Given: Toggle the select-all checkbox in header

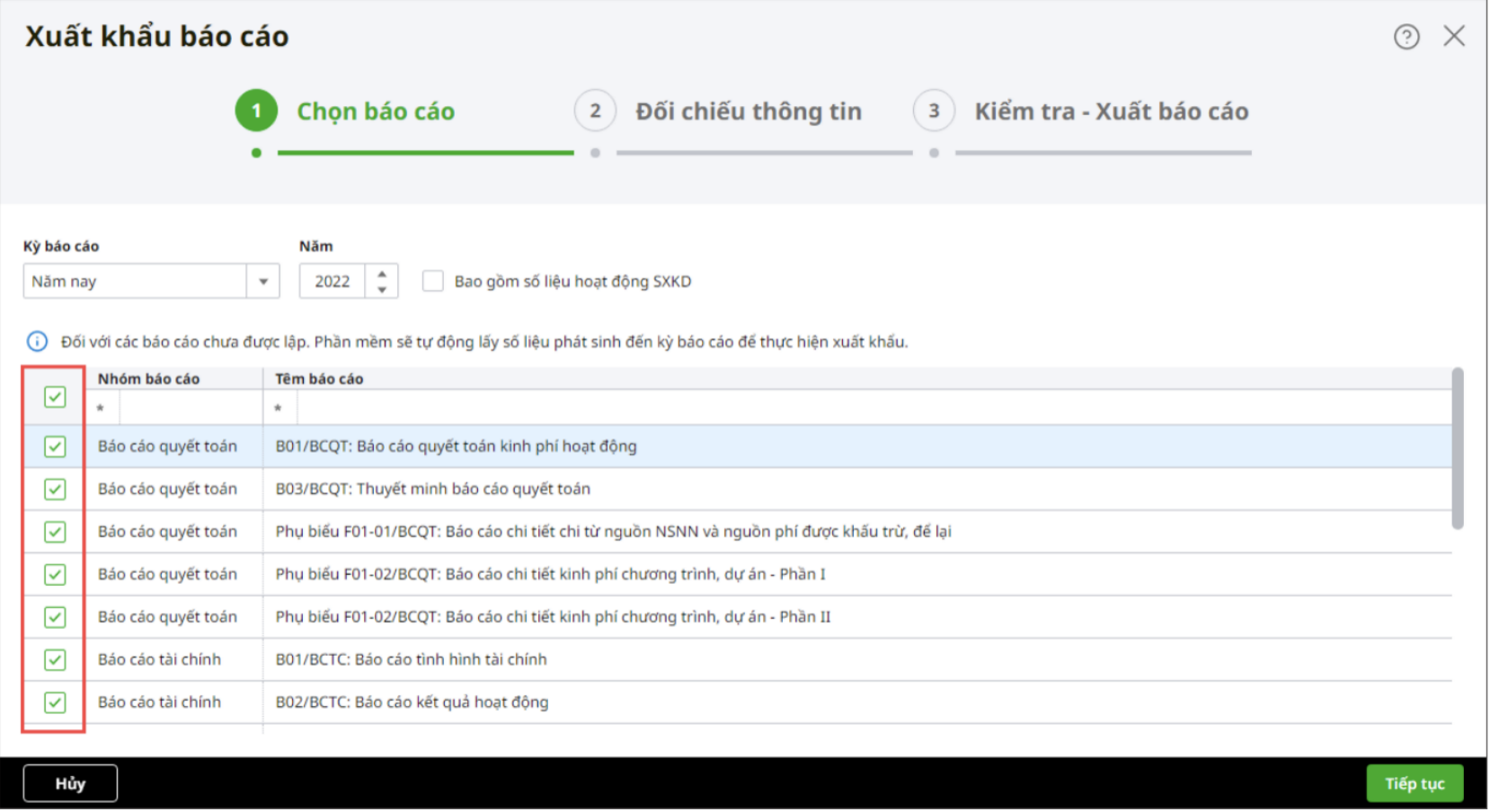Looking at the screenshot, I should (55, 397).
